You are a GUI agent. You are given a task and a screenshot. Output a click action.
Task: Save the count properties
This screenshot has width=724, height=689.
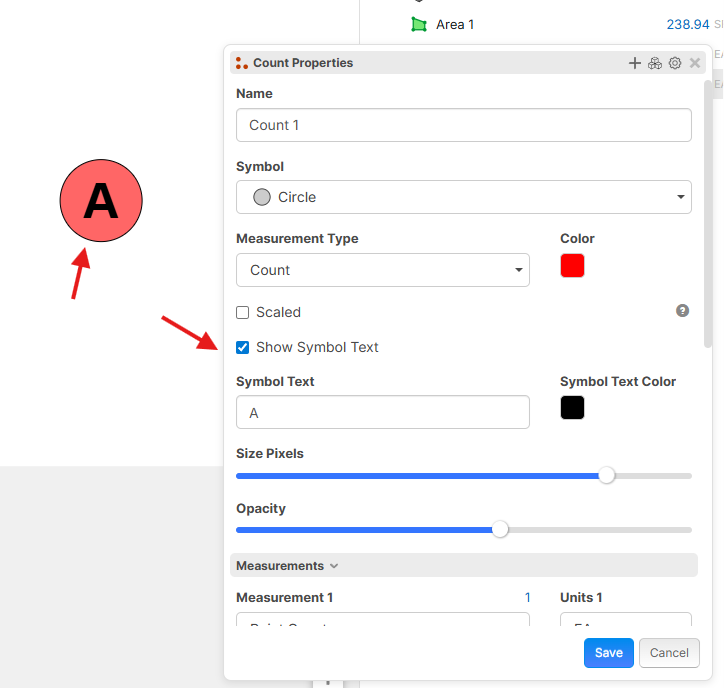609,653
